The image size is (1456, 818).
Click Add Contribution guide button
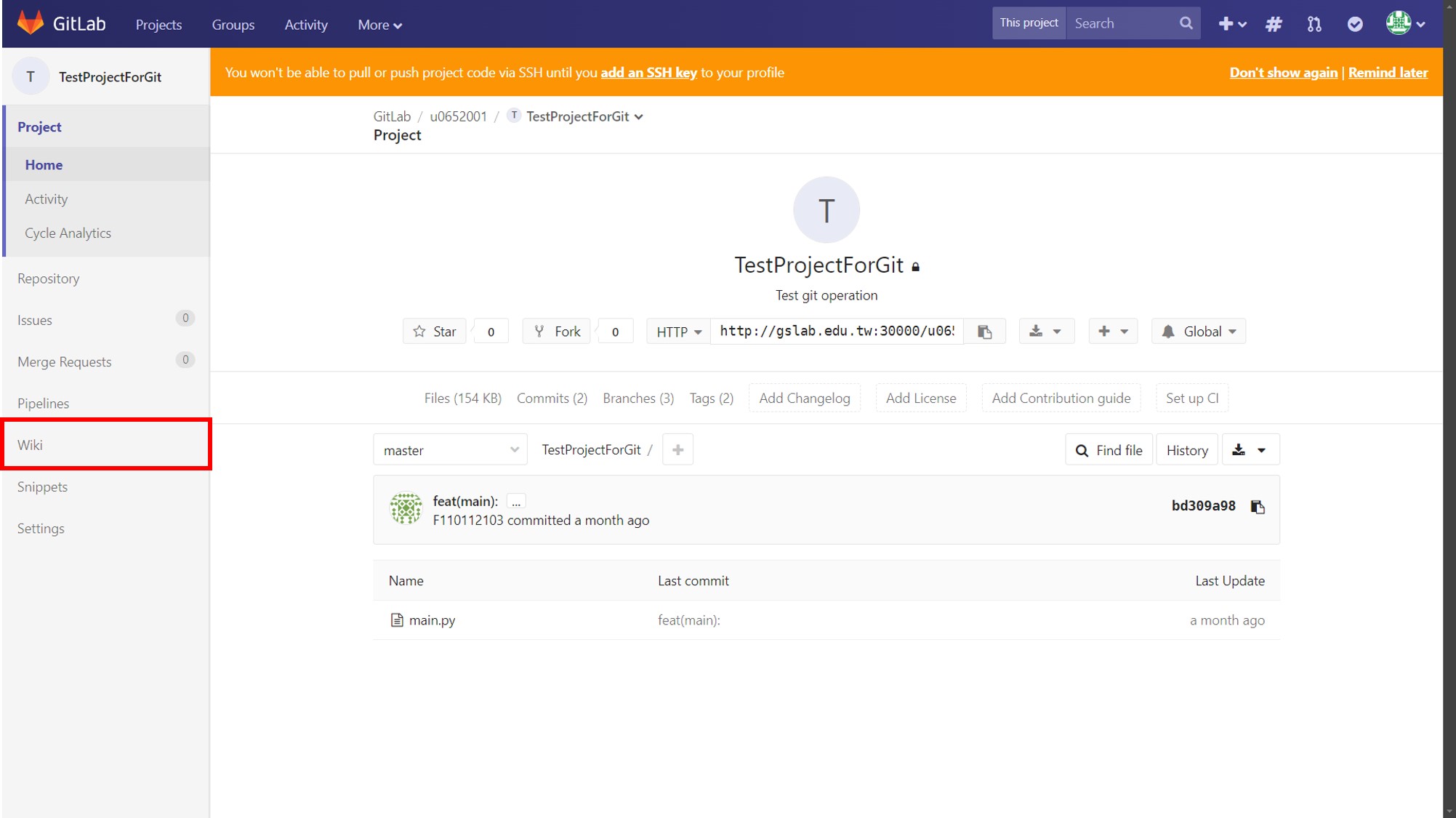(1061, 398)
